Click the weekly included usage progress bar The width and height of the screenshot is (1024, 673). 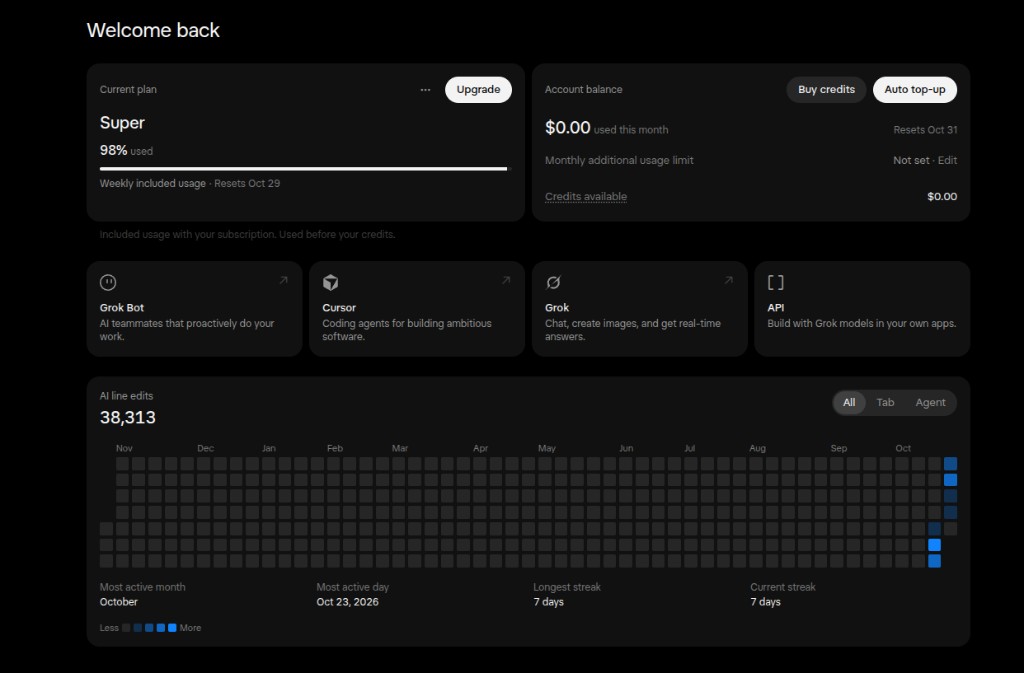304,169
